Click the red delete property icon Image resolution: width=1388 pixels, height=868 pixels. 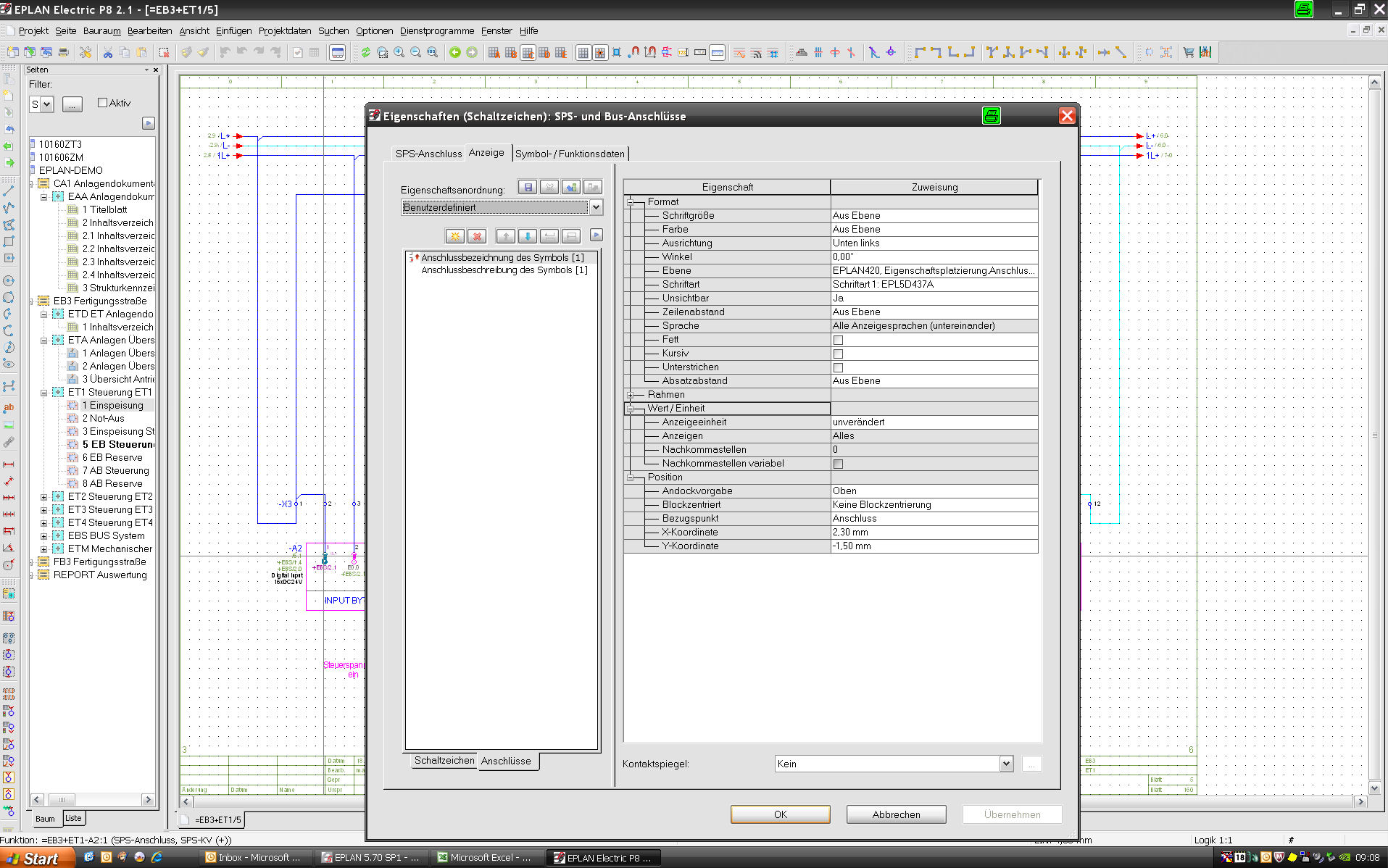pos(477,236)
